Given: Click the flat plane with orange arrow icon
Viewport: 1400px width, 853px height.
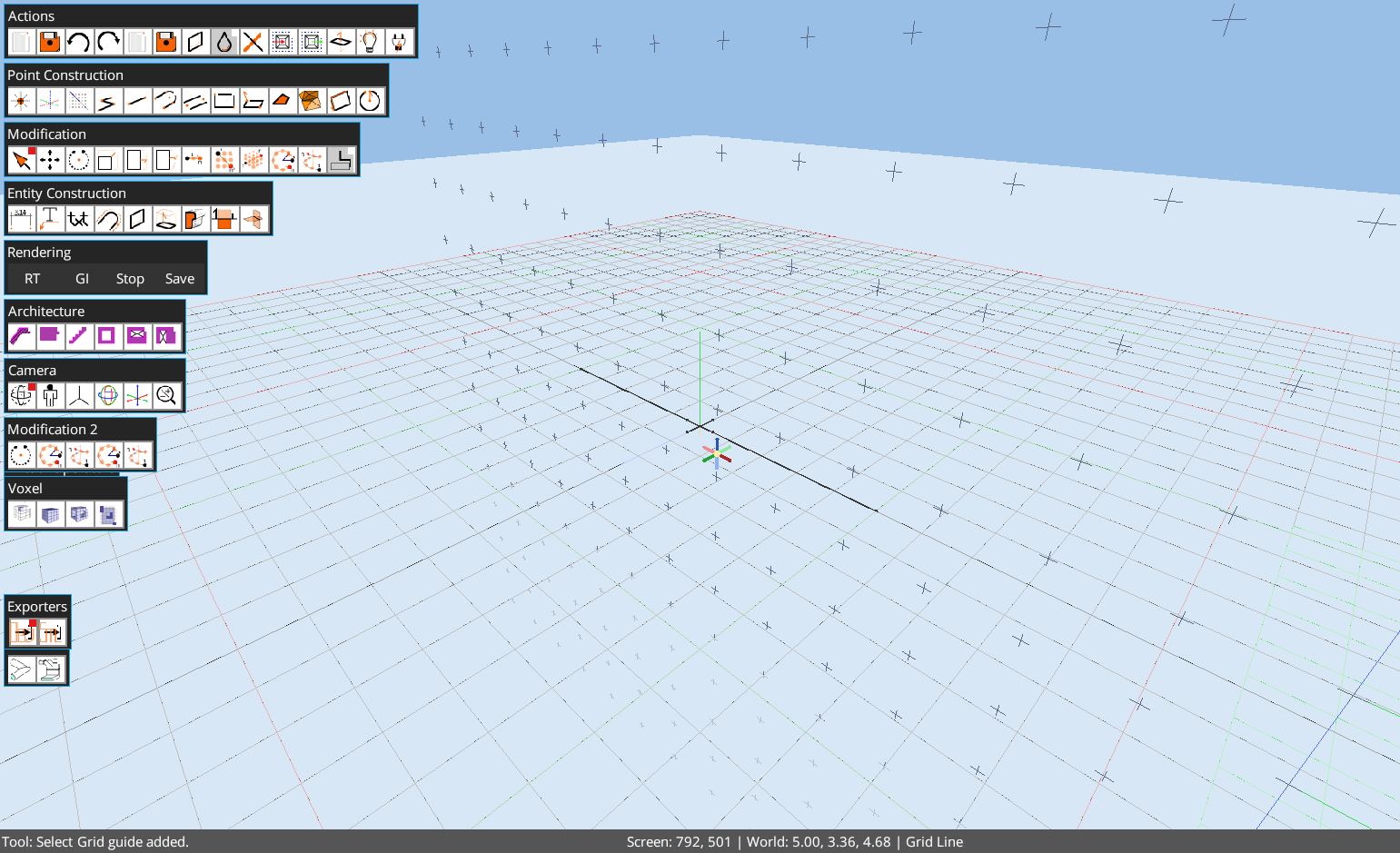Looking at the screenshot, I should [x=341, y=42].
